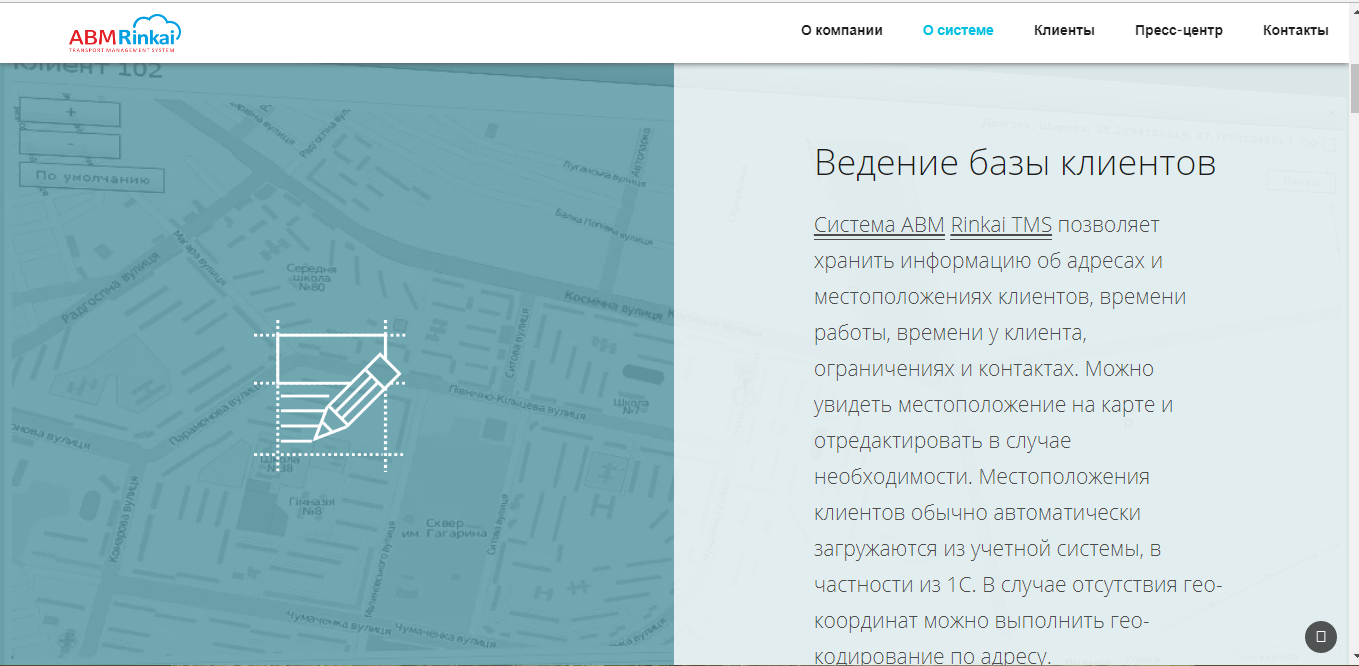The image size is (1359, 666).
Task: Open the О системе menu item
Action: pos(958,30)
